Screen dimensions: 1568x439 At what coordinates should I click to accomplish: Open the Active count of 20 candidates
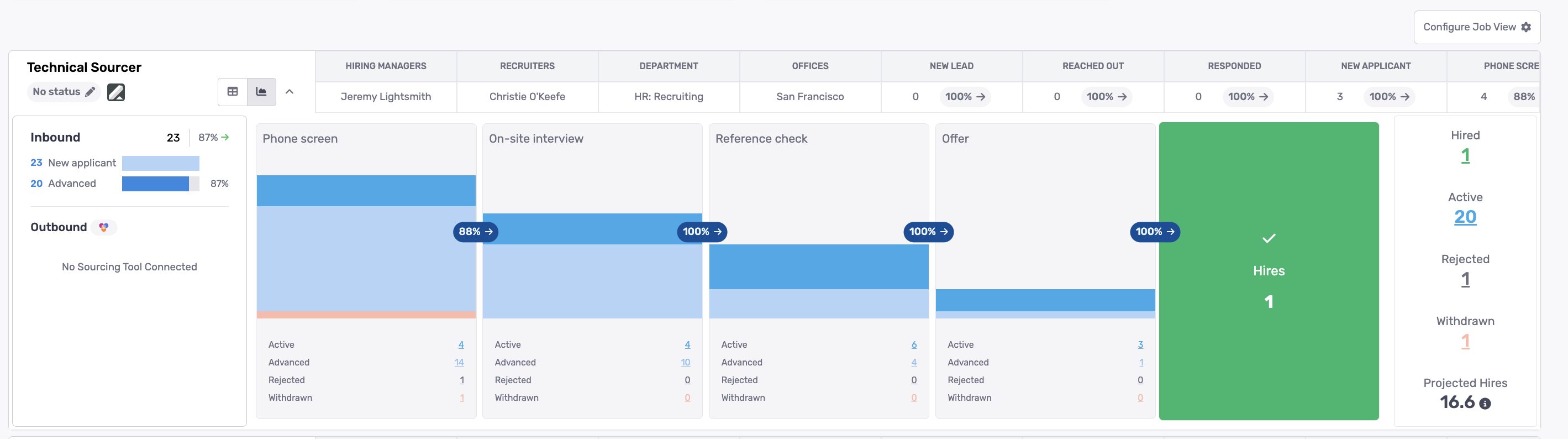pyautogui.click(x=1465, y=217)
